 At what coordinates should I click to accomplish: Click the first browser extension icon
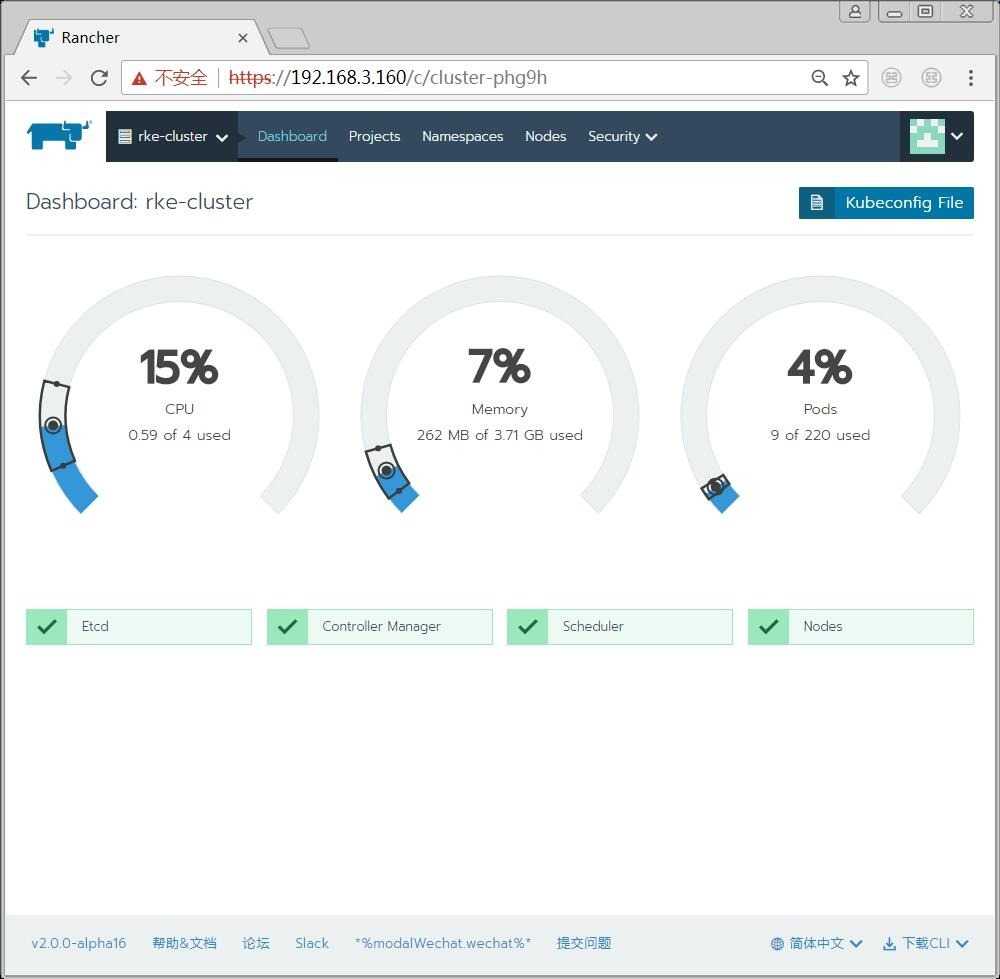tap(891, 78)
